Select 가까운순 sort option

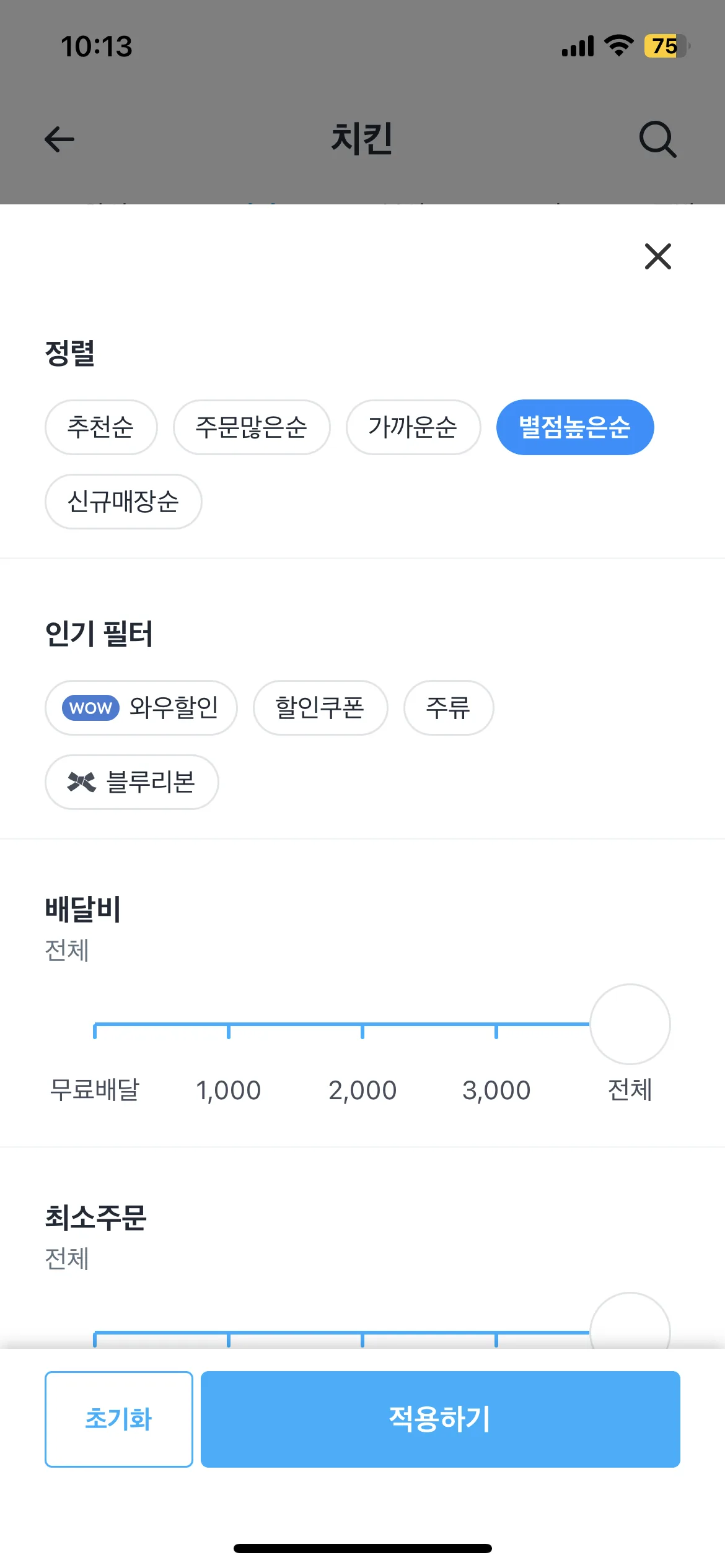pos(413,427)
